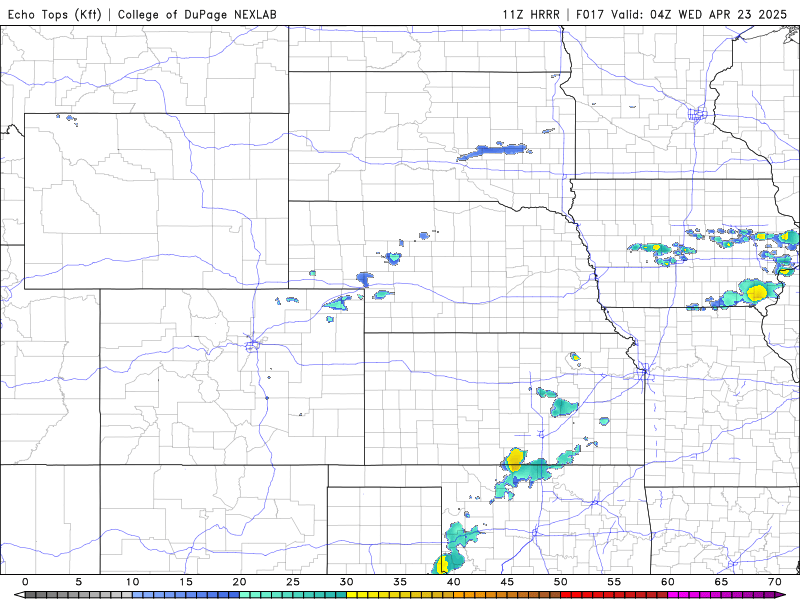Screen dimensions: 800x600
Task: Click the colorbar label "35"
Action: click(x=401, y=582)
